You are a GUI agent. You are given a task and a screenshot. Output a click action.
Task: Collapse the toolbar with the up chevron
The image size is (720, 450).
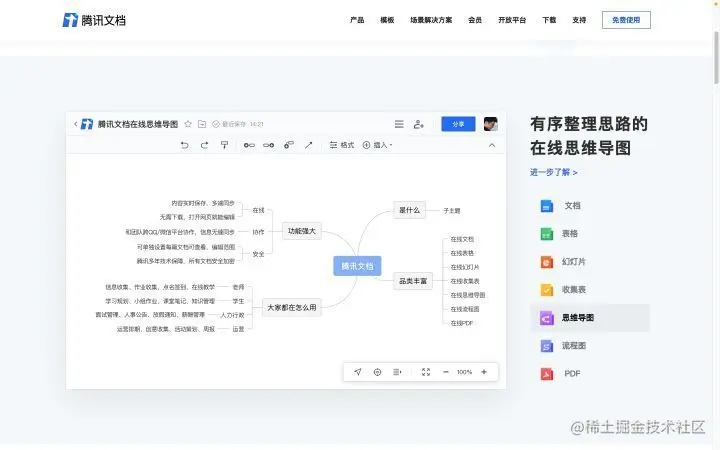click(x=492, y=145)
